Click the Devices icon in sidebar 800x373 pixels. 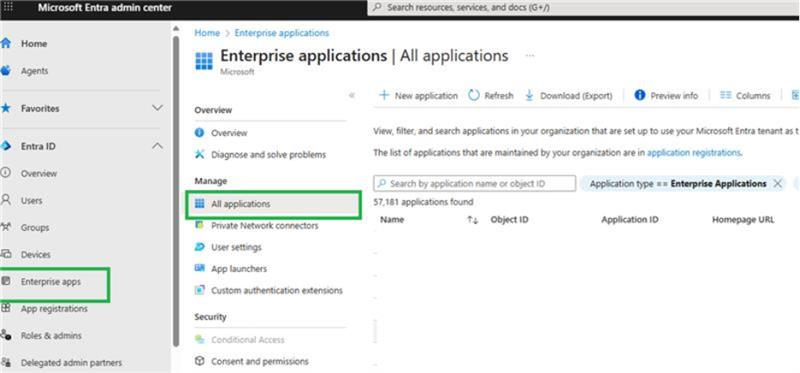6,254
